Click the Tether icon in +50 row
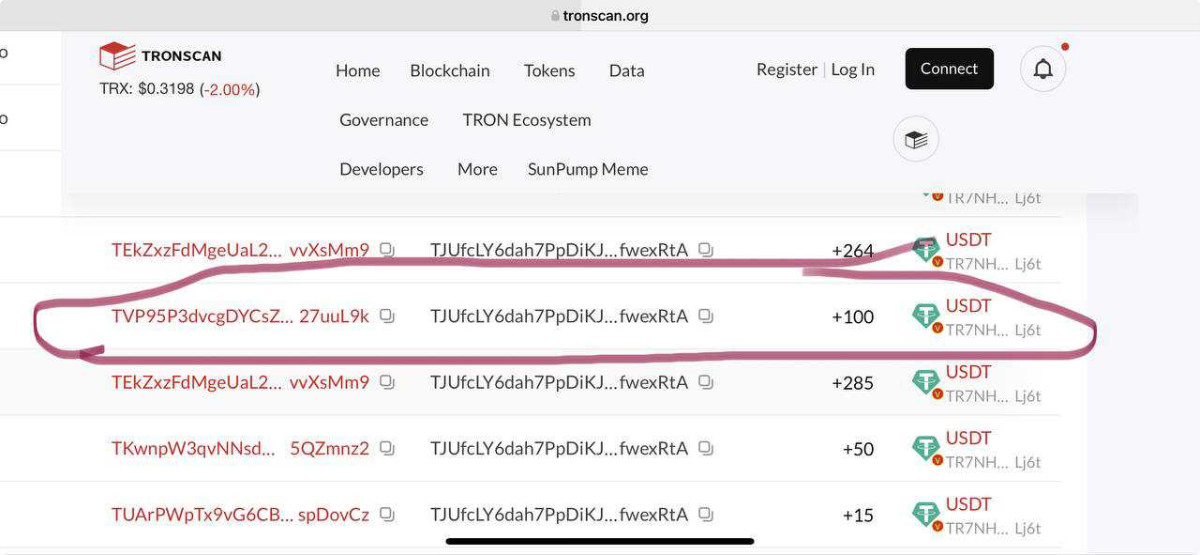This screenshot has height=555, width=1200. [926, 448]
